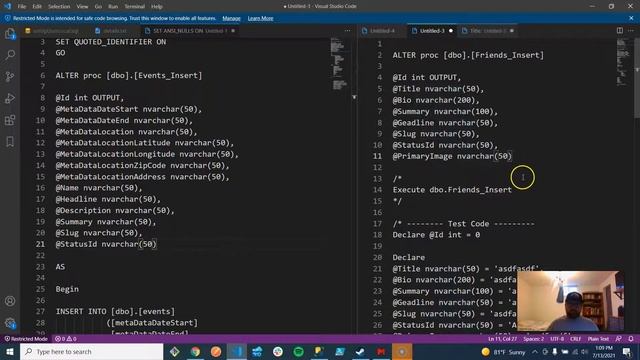Click the Windows Start button
The image size is (640, 360).
[10, 351]
